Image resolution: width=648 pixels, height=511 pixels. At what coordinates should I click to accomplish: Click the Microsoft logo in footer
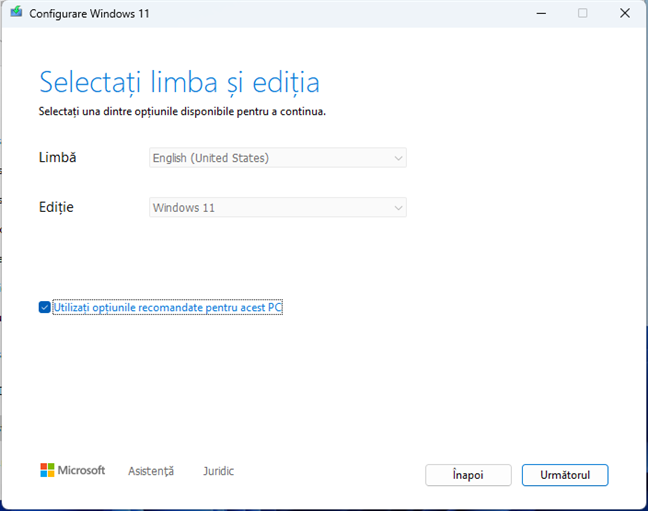pos(72,470)
